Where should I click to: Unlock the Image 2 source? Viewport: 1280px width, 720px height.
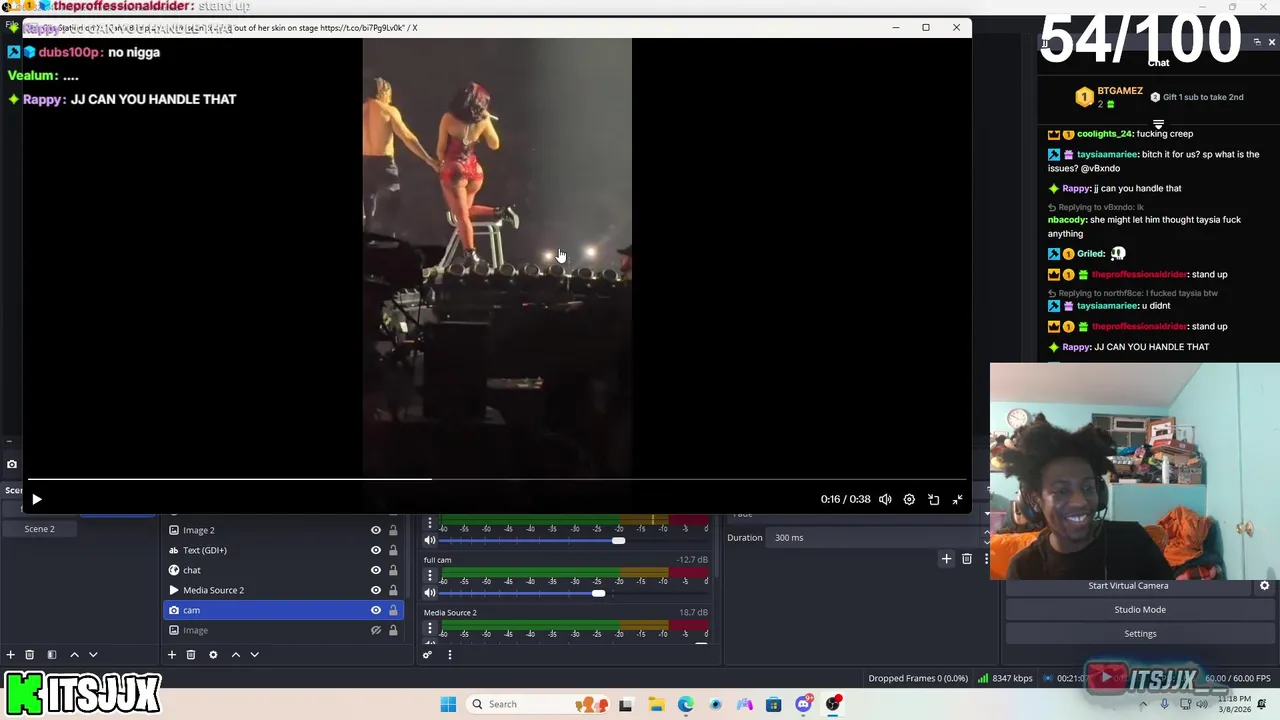click(x=393, y=530)
